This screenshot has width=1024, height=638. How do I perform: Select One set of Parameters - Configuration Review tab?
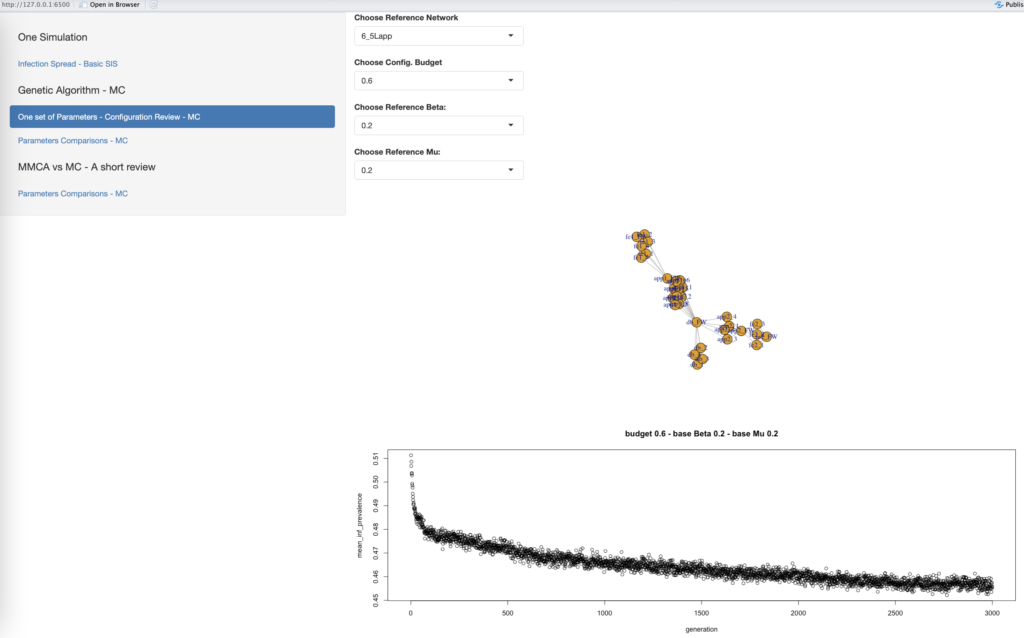(x=172, y=117)
